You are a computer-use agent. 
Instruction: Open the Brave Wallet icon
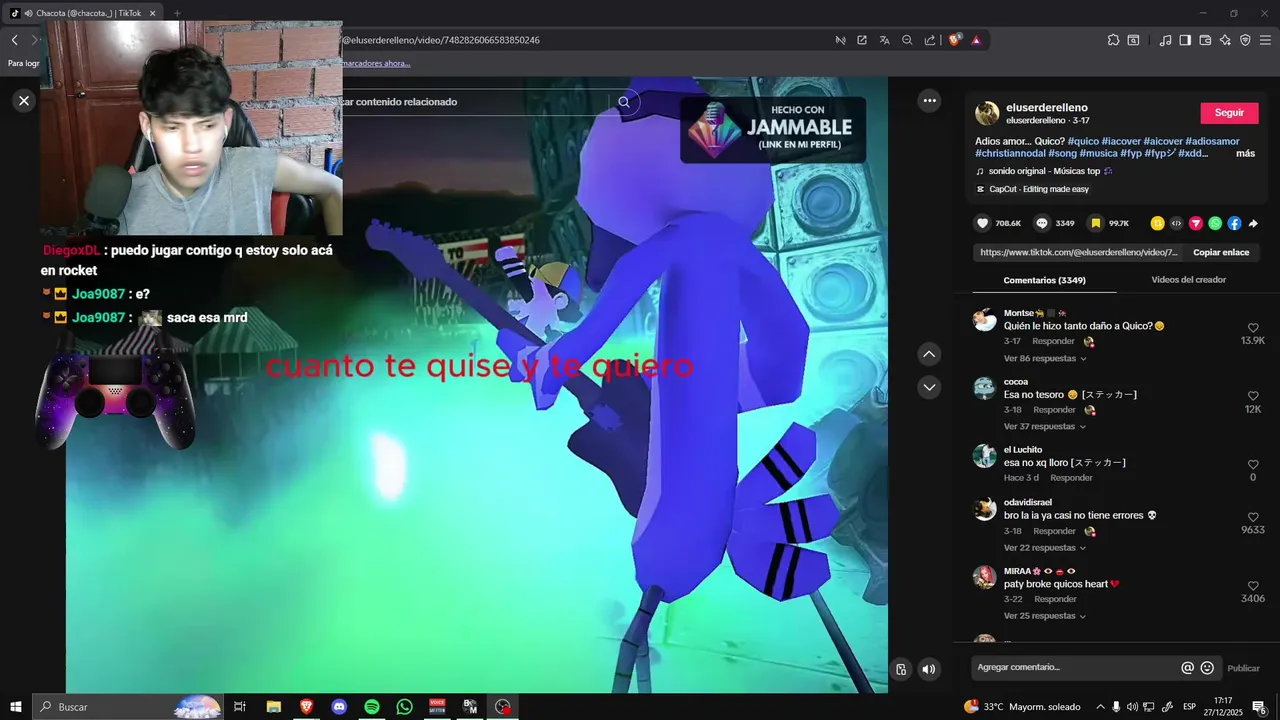click(1205, 40)
